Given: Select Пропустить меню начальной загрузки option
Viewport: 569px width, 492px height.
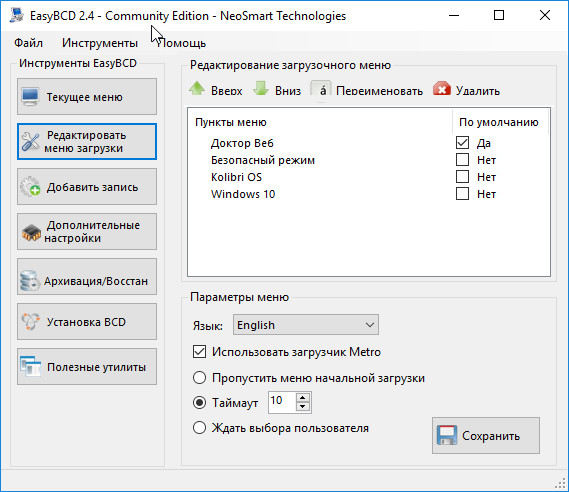Looking at the screenshot, I should (199, 378).
